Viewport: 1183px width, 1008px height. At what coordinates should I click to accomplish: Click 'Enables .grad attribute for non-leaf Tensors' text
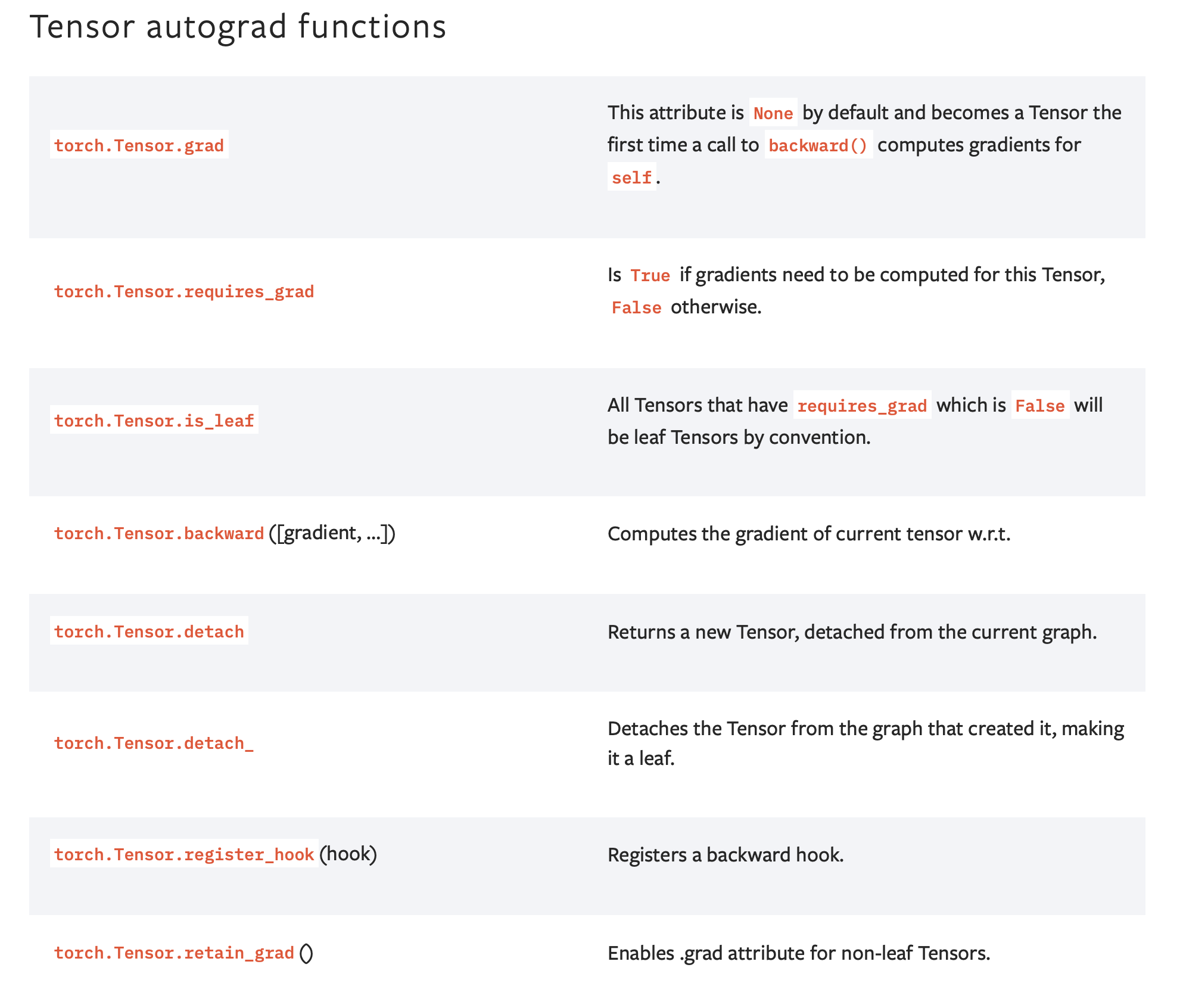tap(798, 953)
